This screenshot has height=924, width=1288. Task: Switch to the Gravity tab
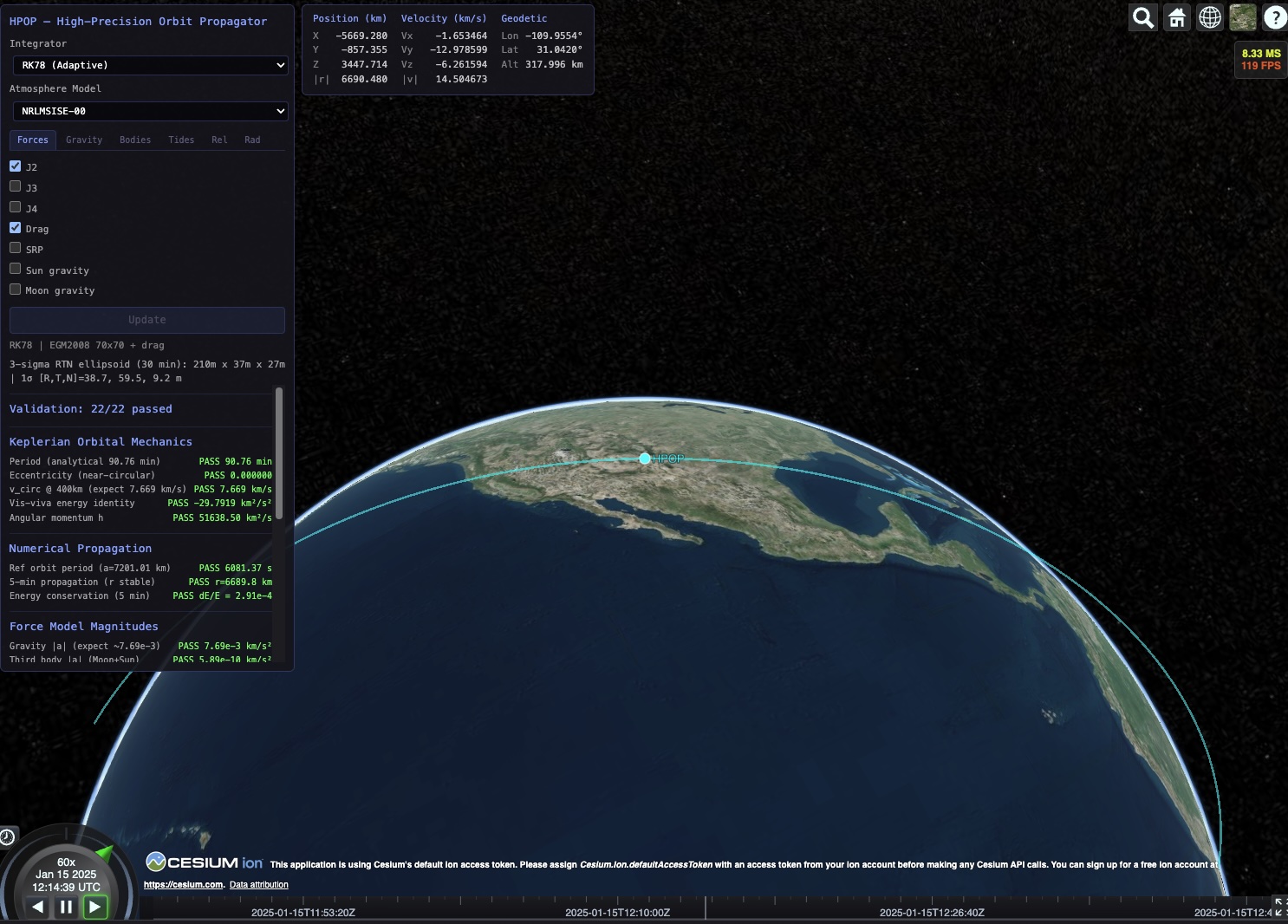pos(84,140)
